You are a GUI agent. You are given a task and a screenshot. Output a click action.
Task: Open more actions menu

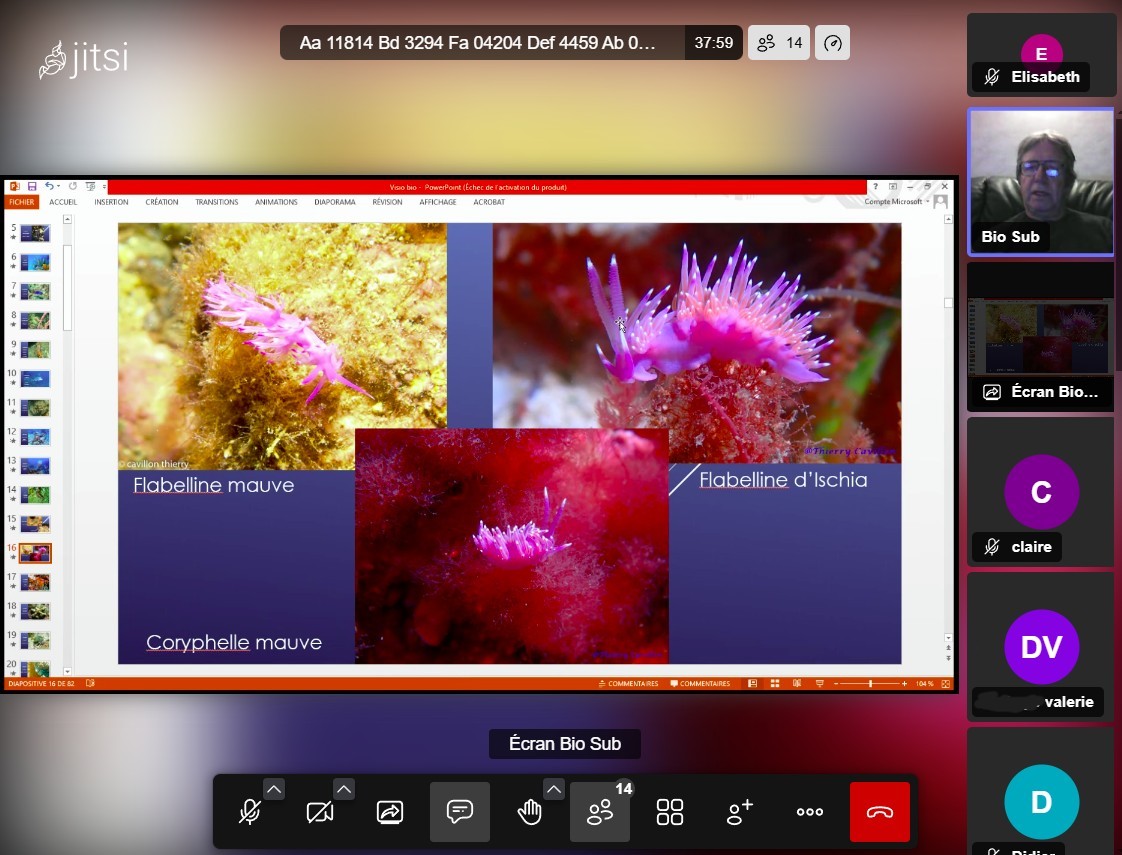pos(809,812)
